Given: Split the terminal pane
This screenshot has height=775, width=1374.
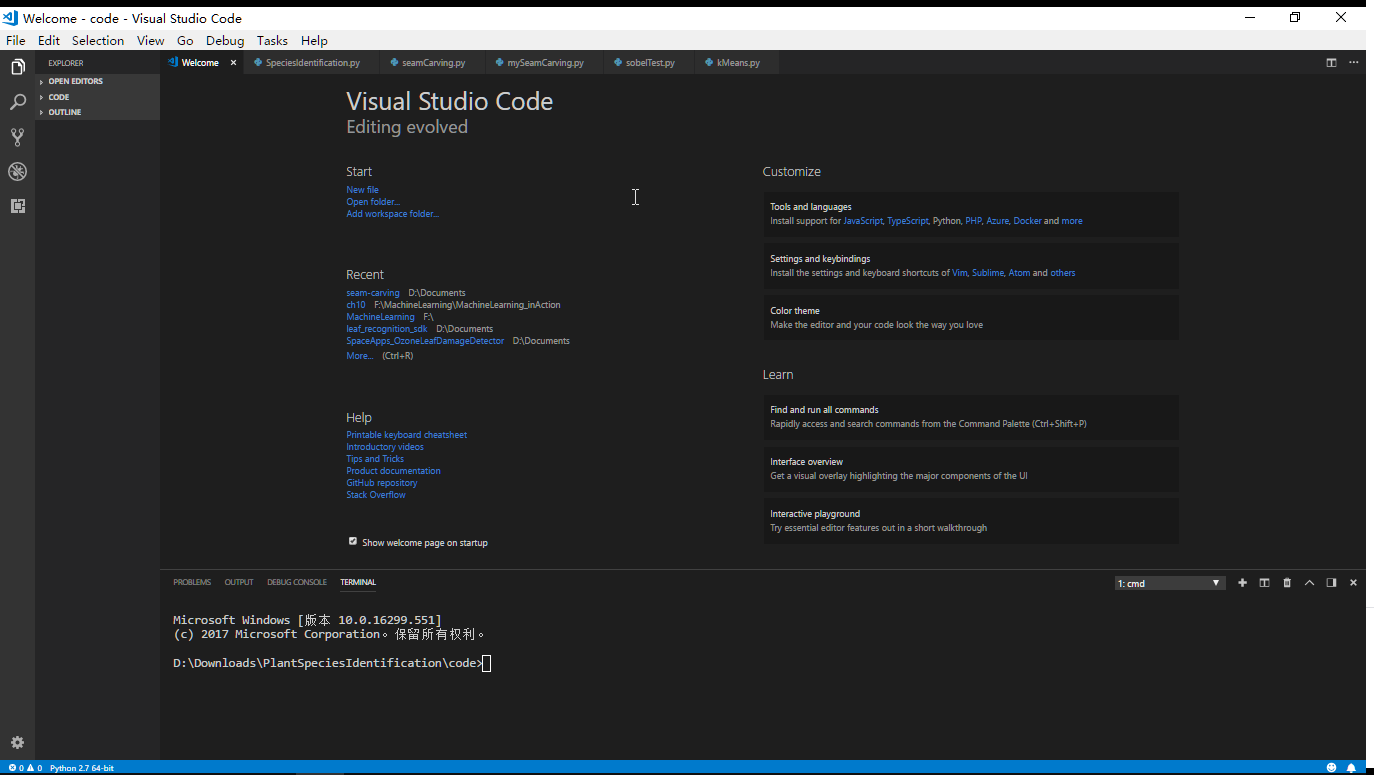Looking at the screenshot, I should point(1264,583).
